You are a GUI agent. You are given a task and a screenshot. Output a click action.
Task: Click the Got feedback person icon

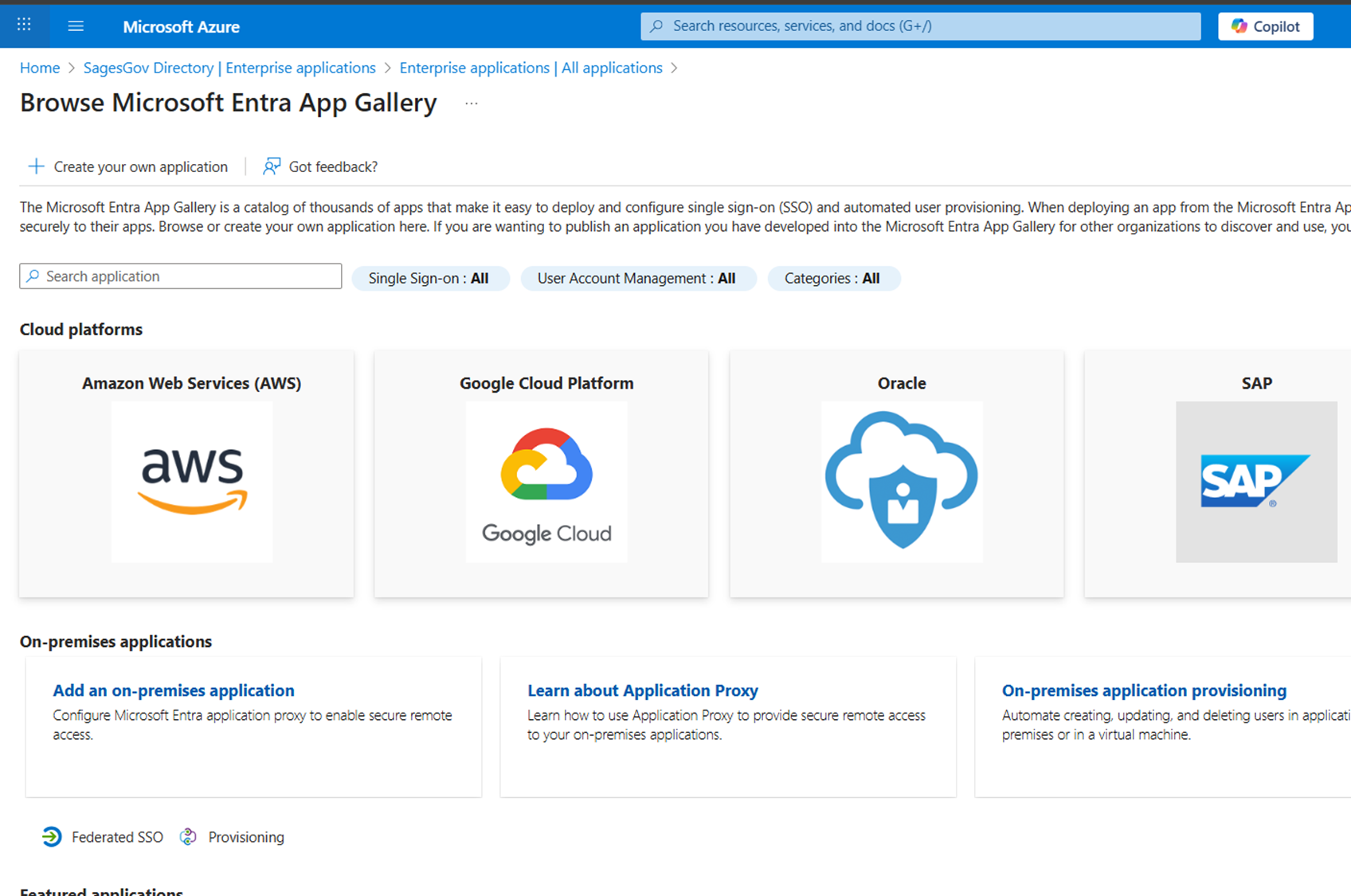[x=272, y=166]
